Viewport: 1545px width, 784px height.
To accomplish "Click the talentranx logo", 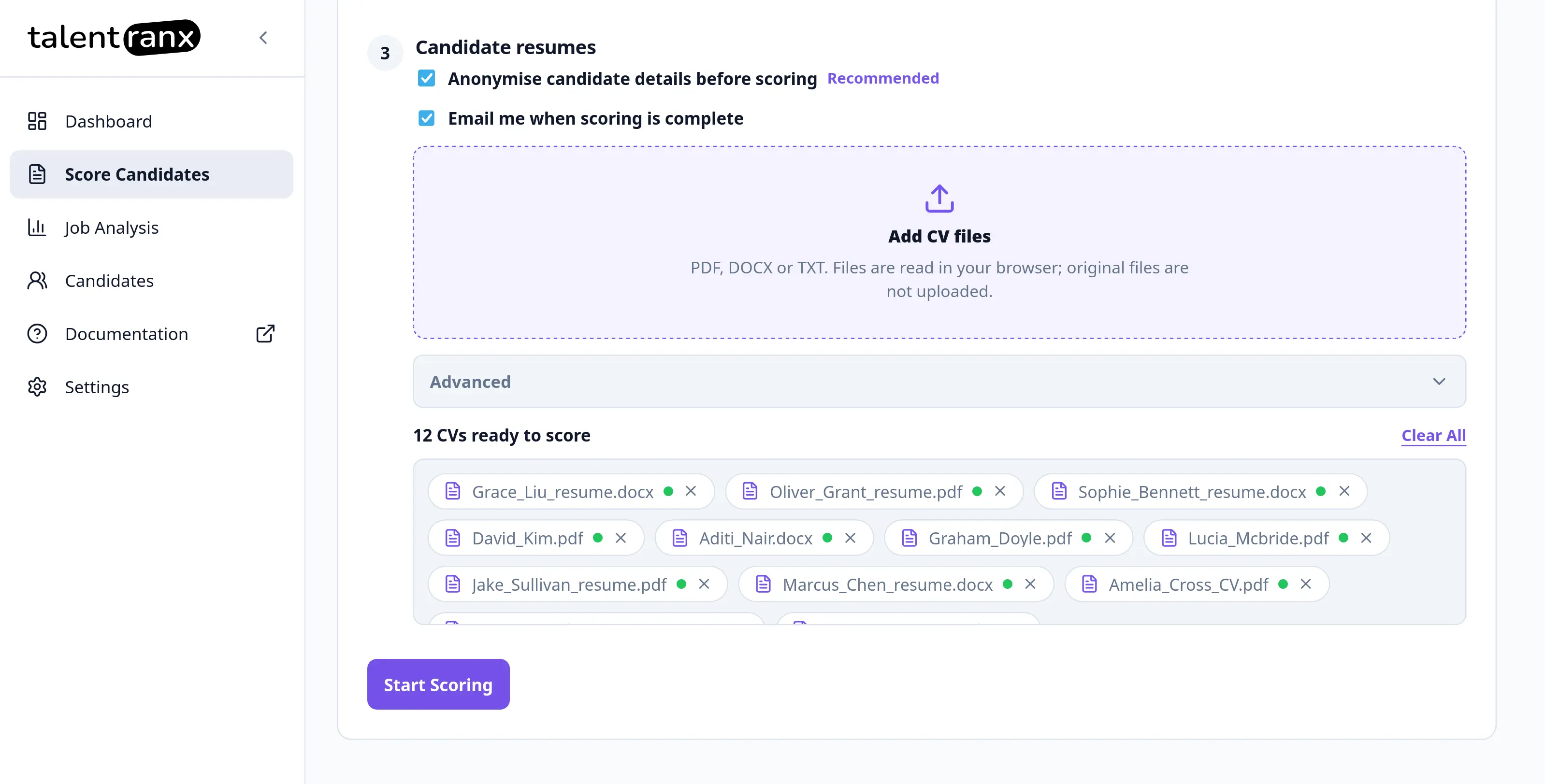I will click(114, 37).
